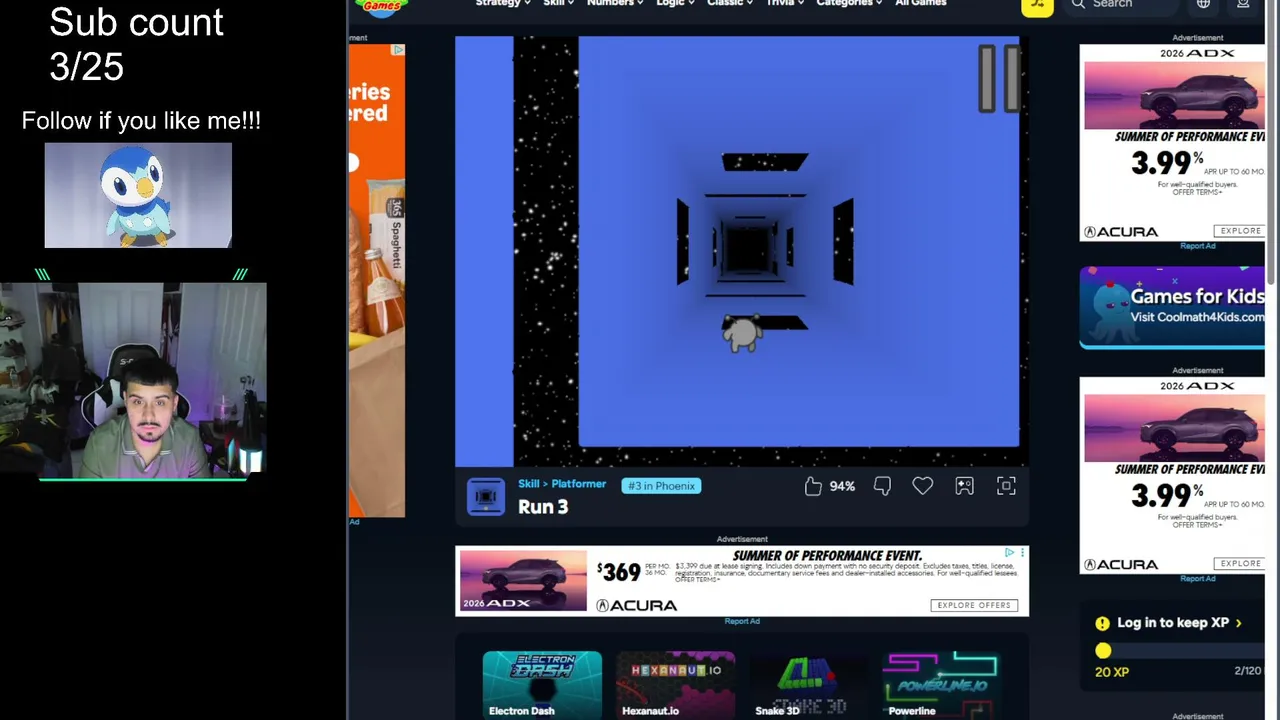Click the 2/120 XP counter
The image size is (1280, 720).
1248,671
